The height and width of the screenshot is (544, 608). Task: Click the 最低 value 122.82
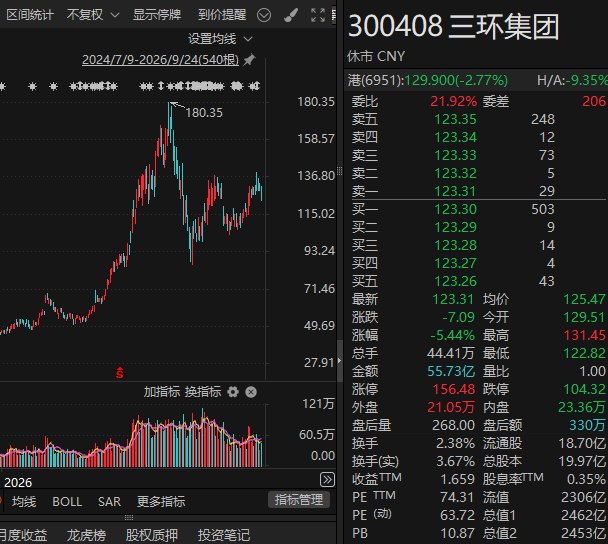(x=584, y=353)
